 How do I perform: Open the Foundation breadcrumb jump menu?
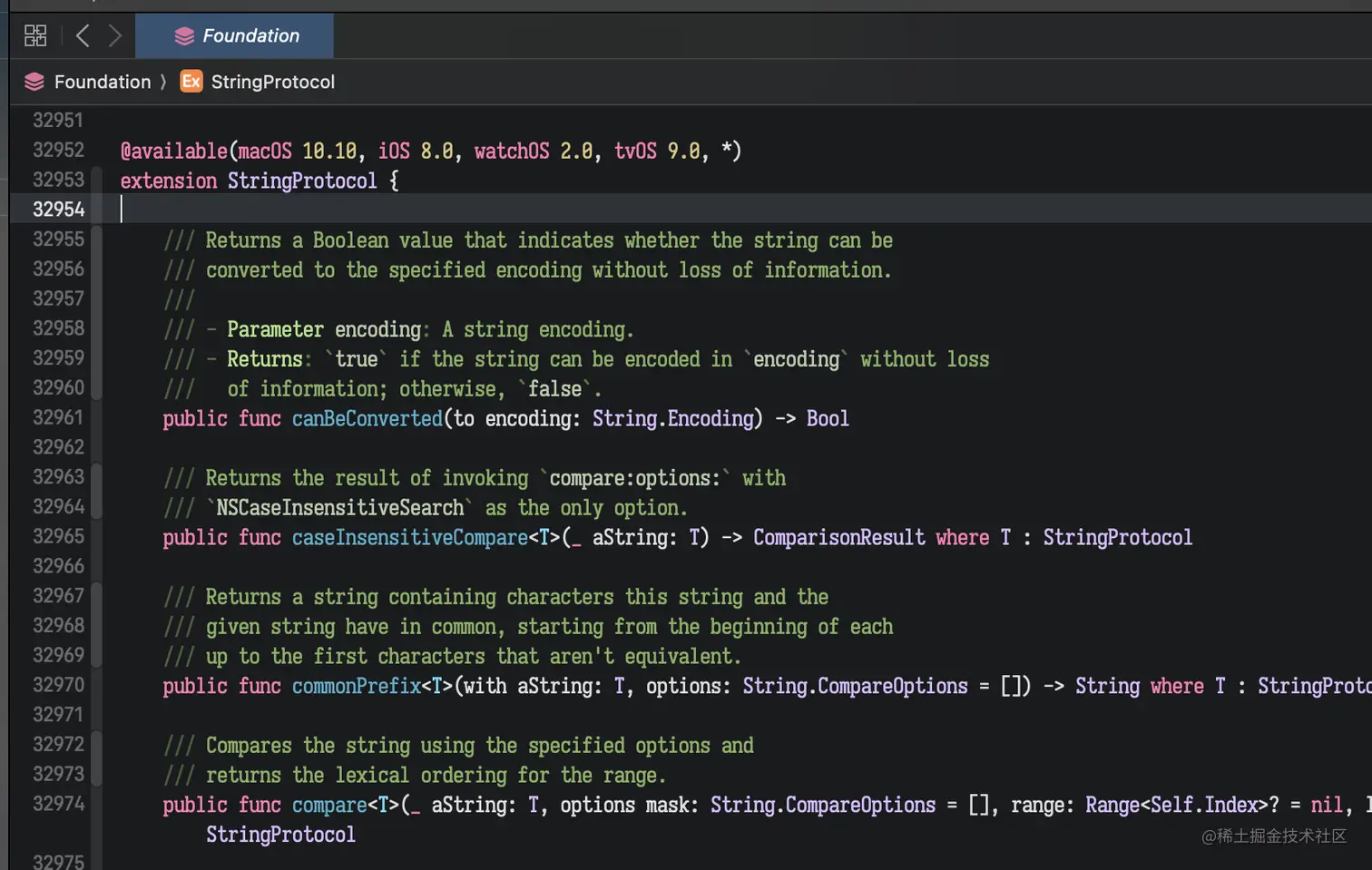click(x=103, y=82)
